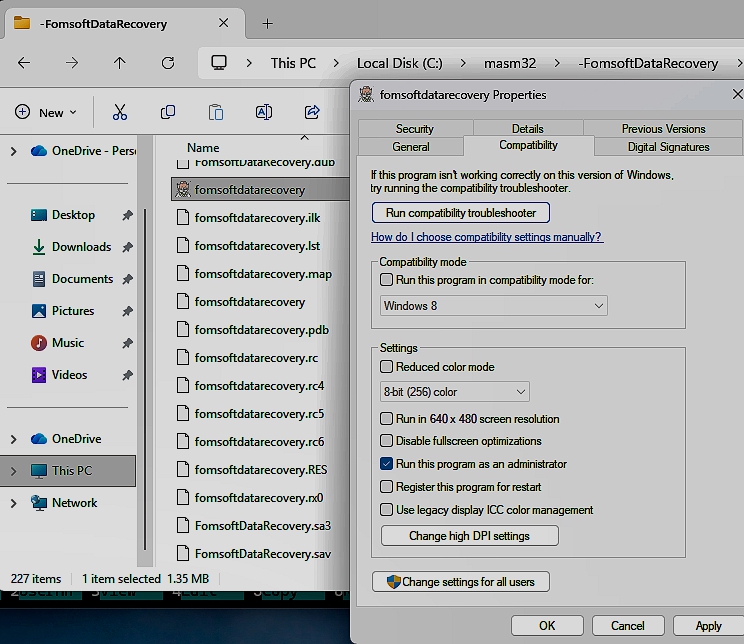Click Apply in Properties dialog
The width and height of the screenshot is (744, 644).
coord(708,625)
